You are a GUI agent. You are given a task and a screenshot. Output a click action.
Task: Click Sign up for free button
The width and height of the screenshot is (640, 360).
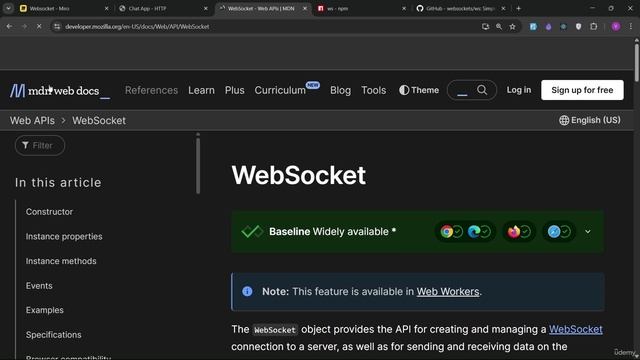point(582,90)
